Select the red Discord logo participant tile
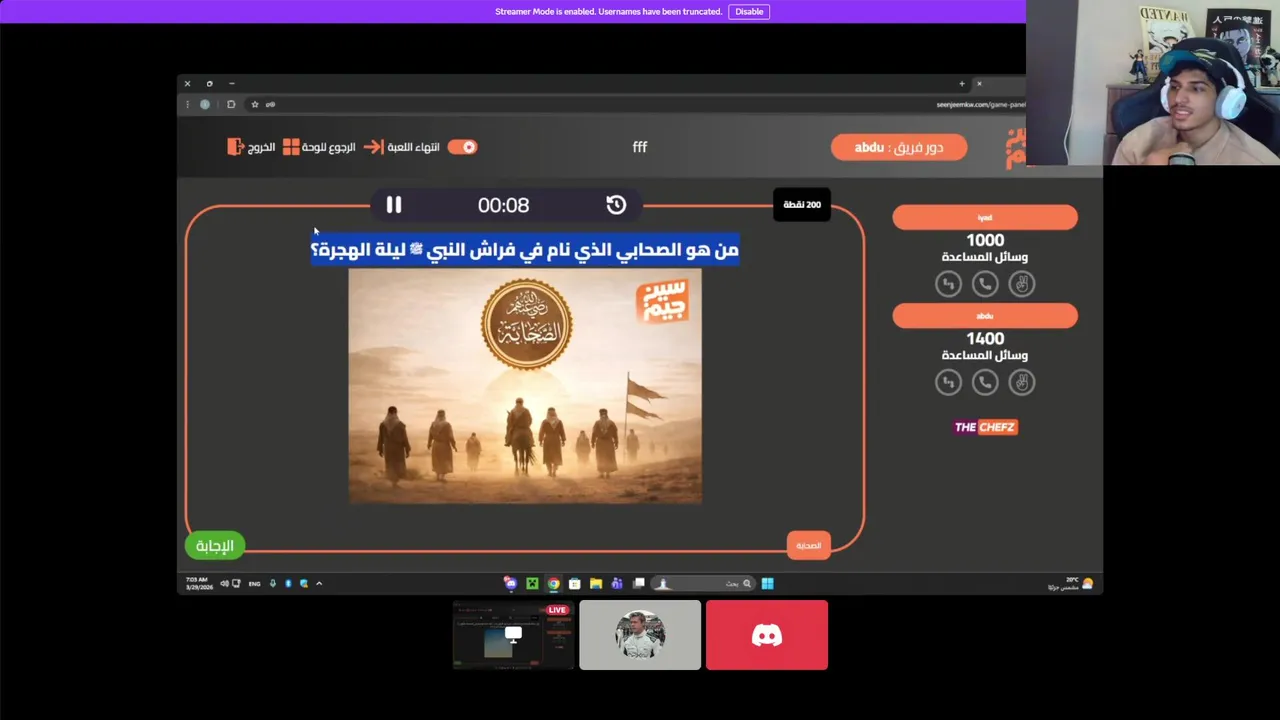Screen dimensions: 1280x720 (x=767, y=635)
